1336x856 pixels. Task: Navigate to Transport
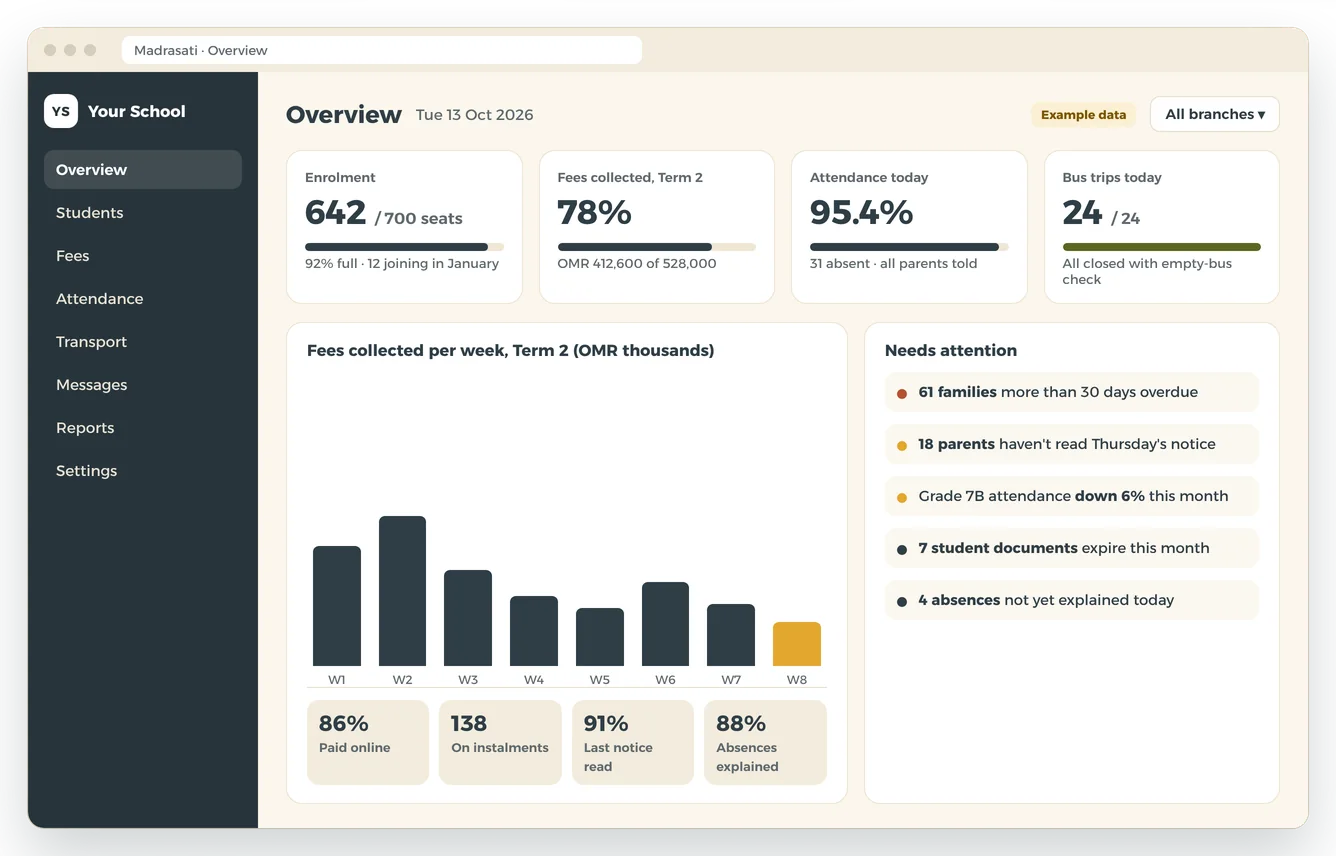coord(143,342)
